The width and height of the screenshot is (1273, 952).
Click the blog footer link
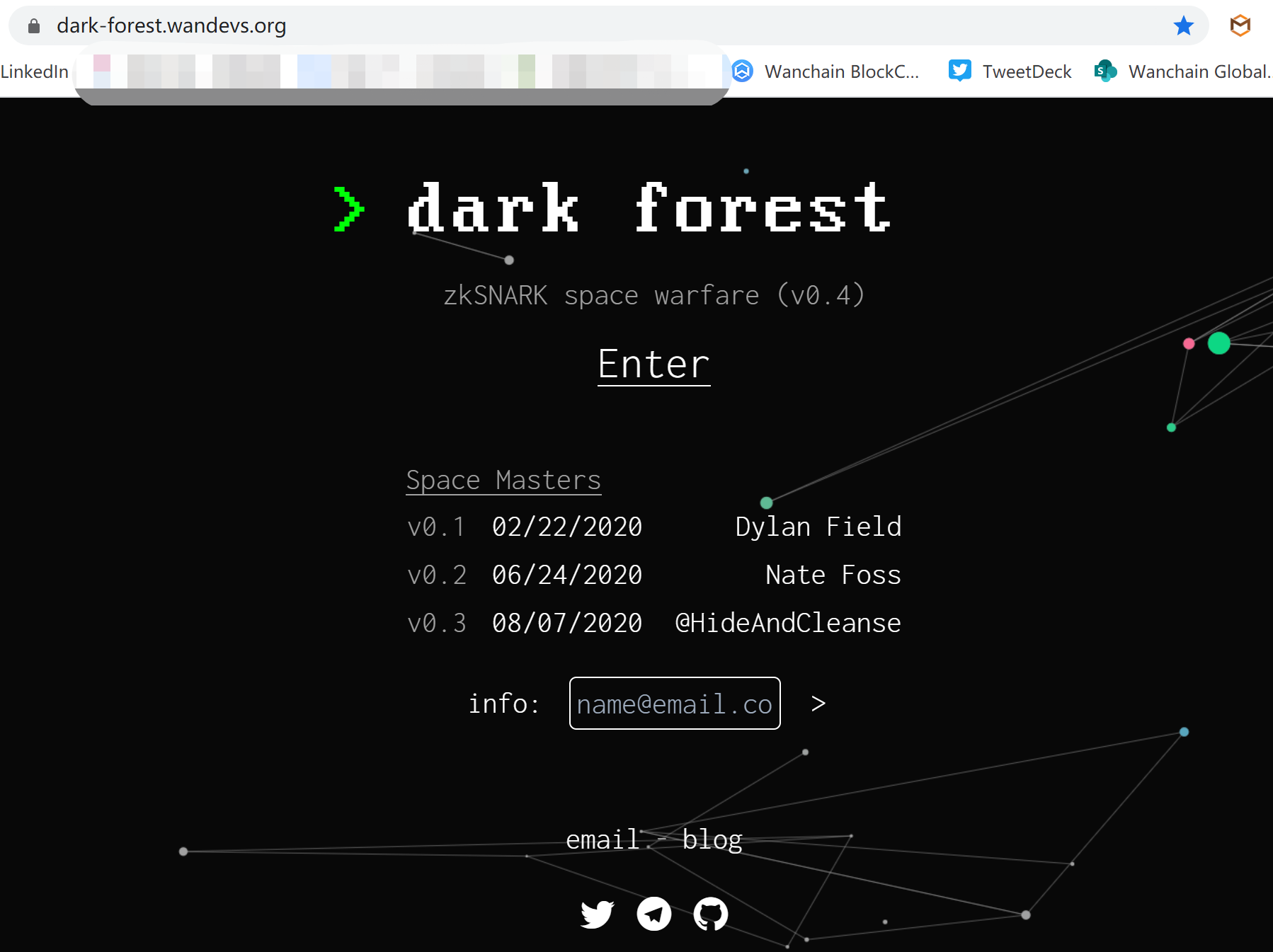712,839
